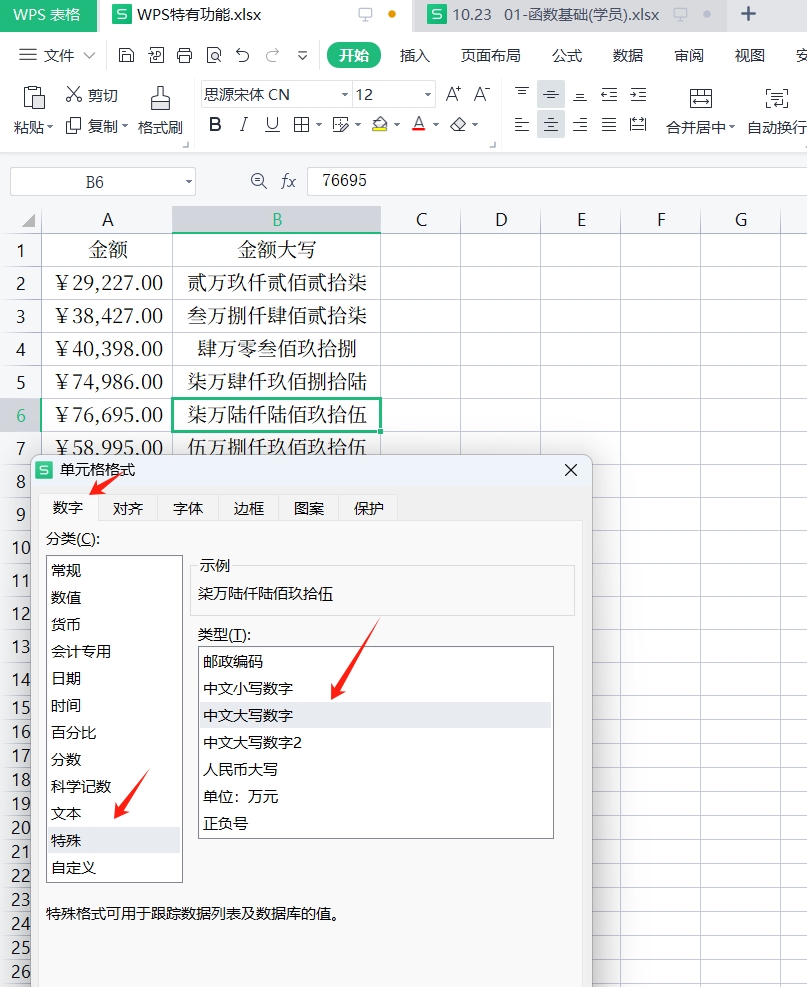Click the Save icon in quick toolbar
807x987 pixels.
click(126, 55)
